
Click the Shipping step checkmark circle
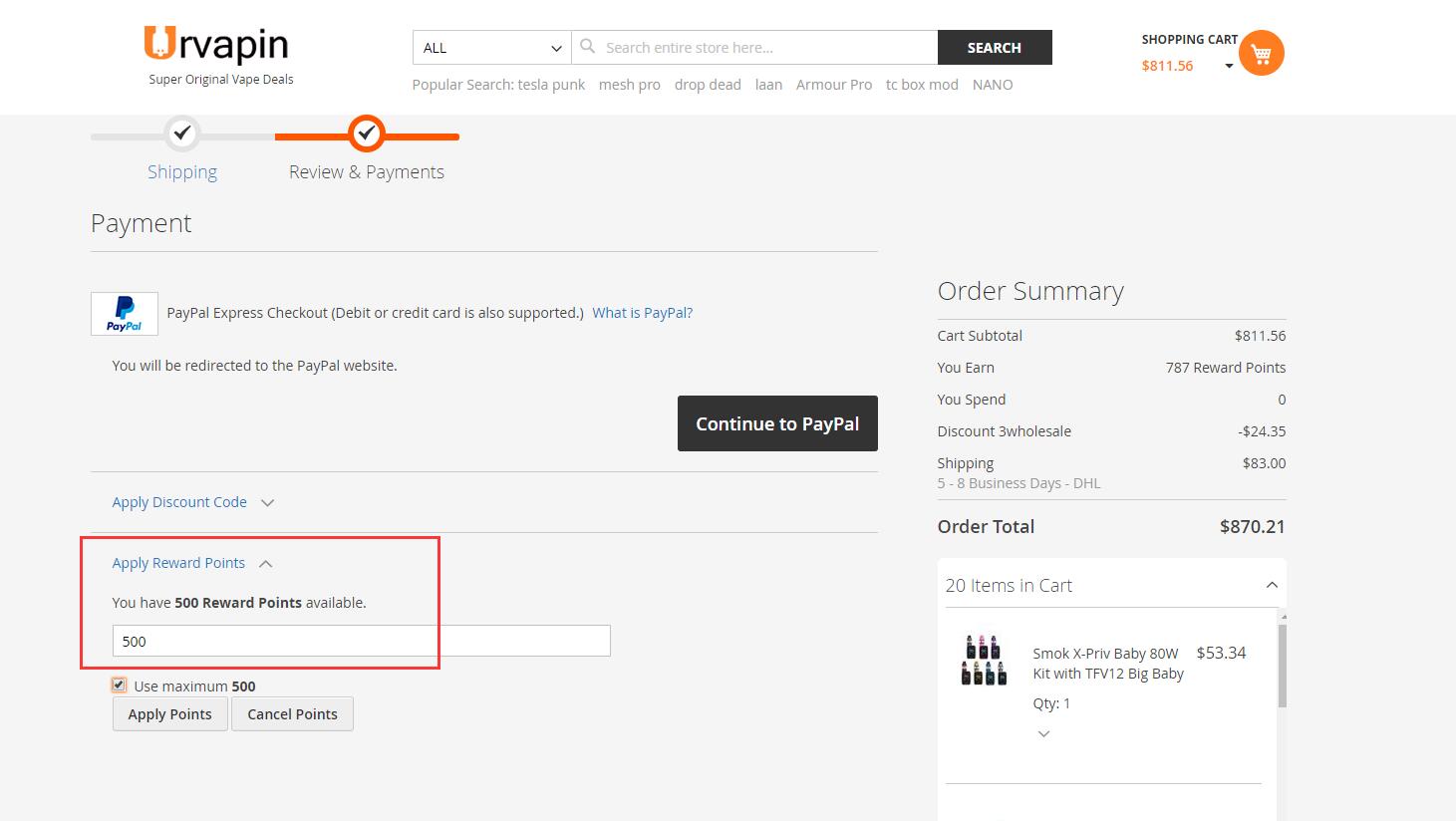tap(181, 133)
